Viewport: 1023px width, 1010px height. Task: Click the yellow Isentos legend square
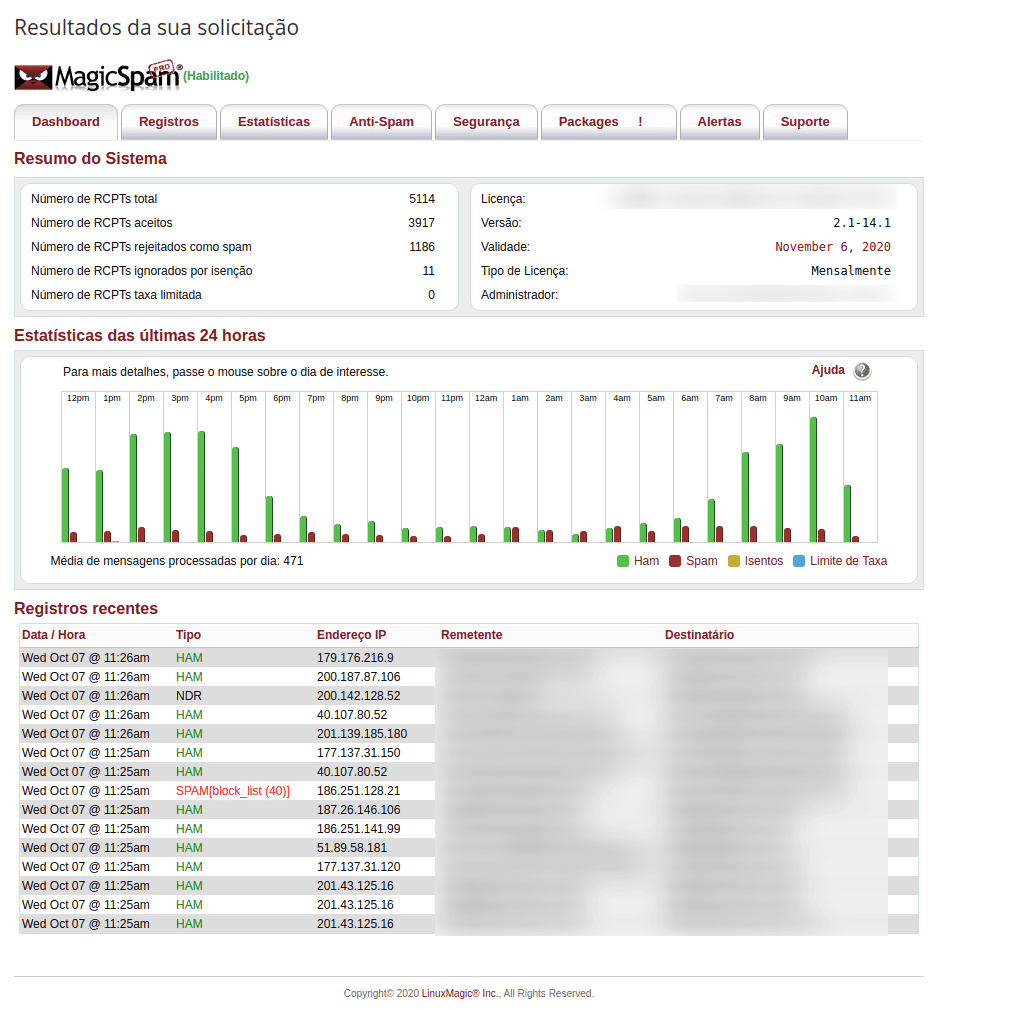pyautogui.click(x=734, y=561)
